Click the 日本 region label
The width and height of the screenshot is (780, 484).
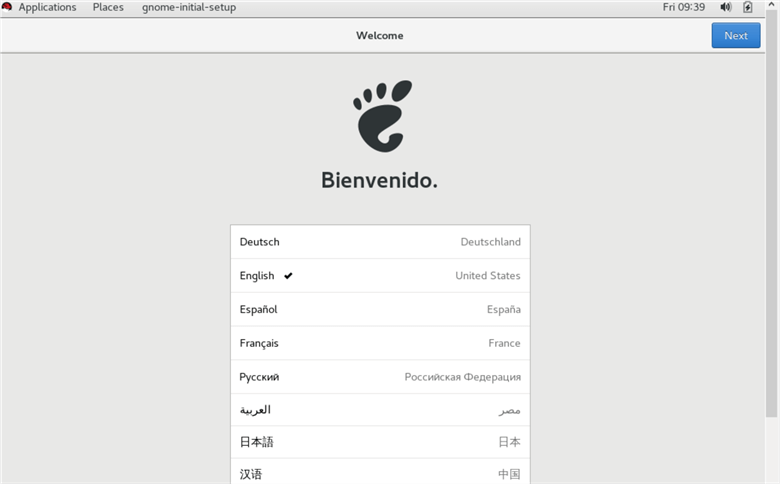click(x=509, y=442)
